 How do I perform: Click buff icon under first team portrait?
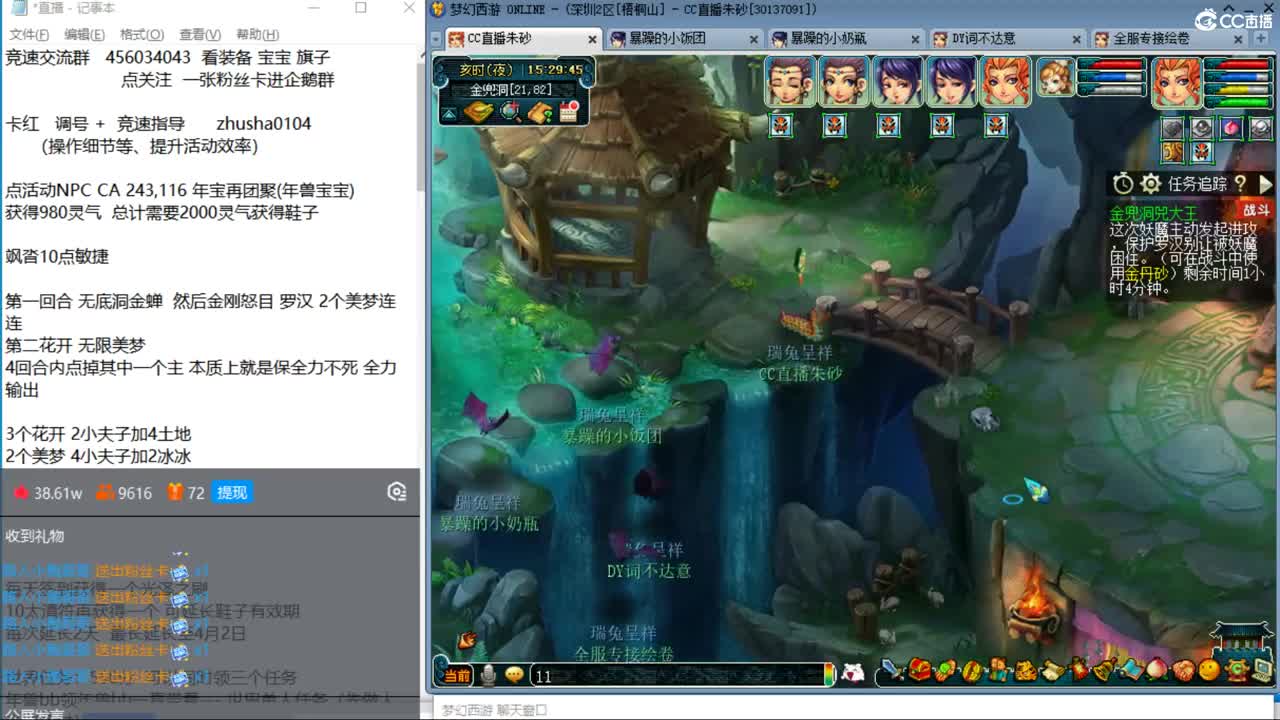[x=781, y=125]
